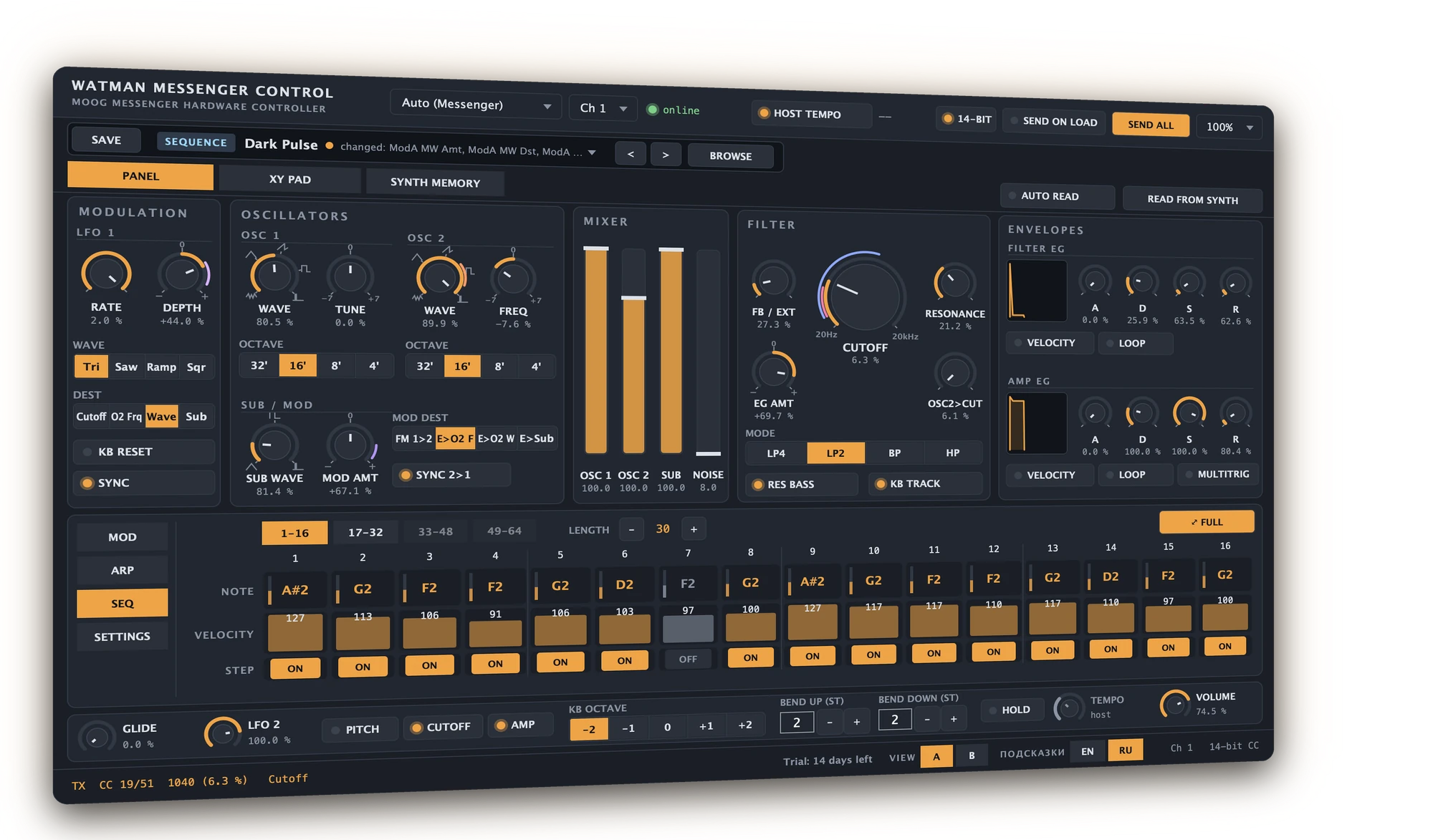1433x840 pixels.
Task: Switch to the XY PAD tab
Action: 290,179
